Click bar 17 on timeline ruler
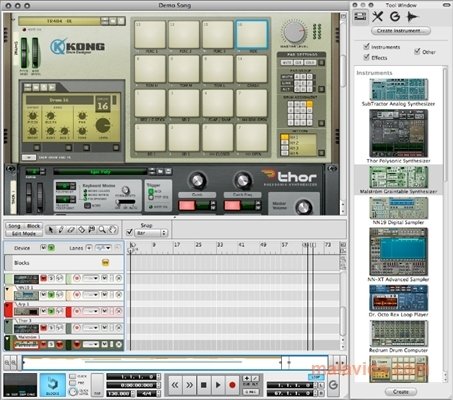 [x=177, y=245]
